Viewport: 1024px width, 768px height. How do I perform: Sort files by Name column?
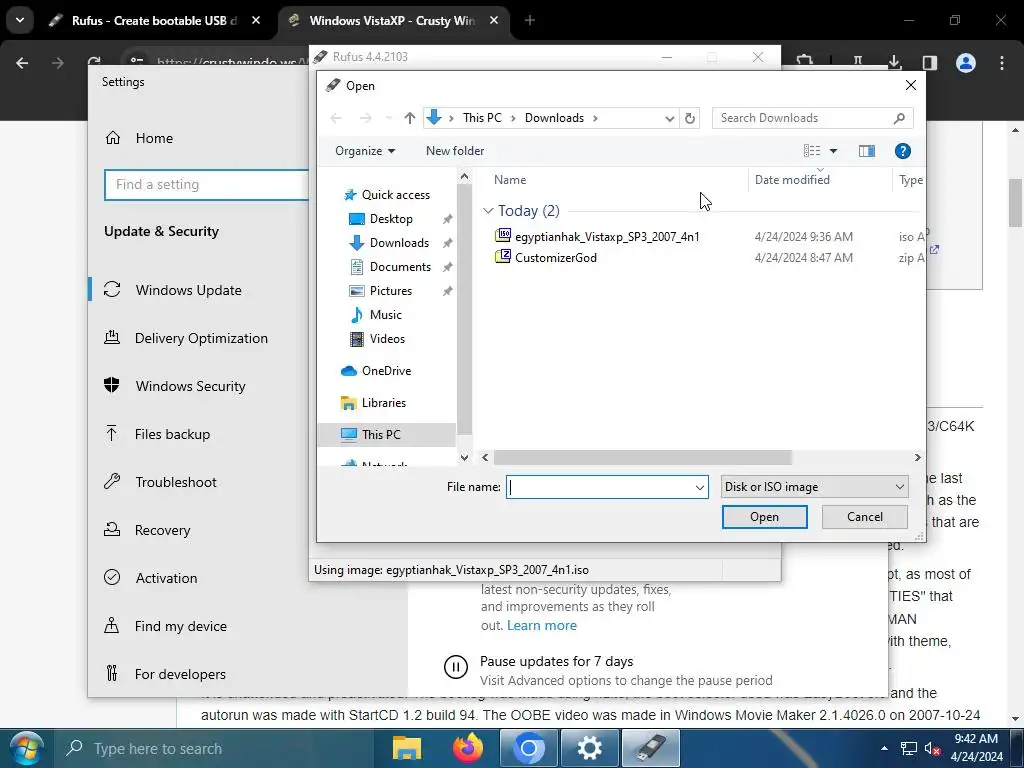(510, 180)
